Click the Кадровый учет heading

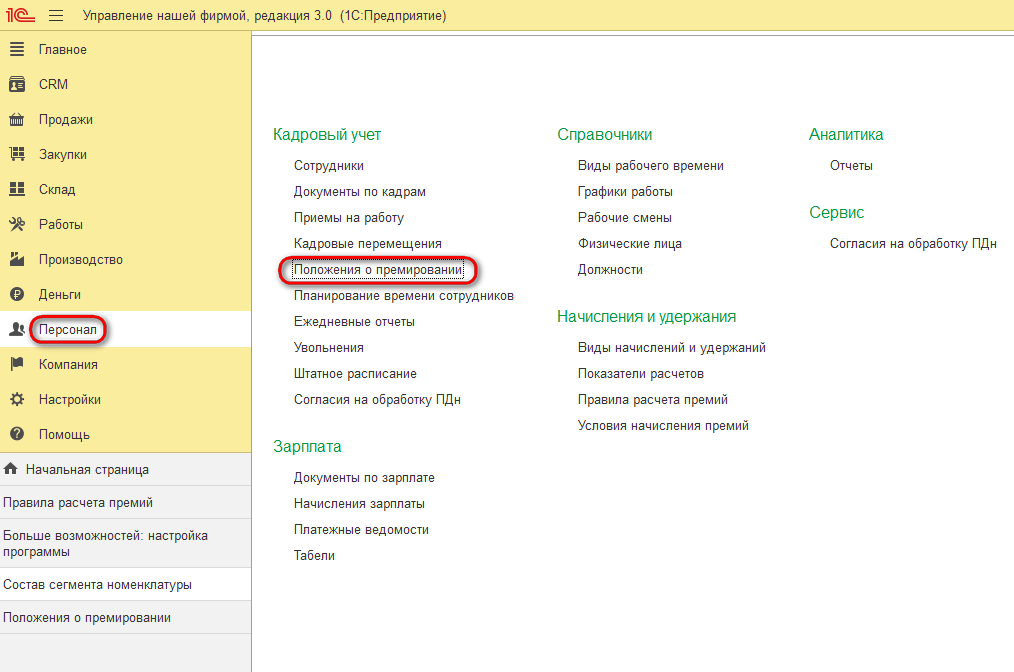(x=327, y=135)
